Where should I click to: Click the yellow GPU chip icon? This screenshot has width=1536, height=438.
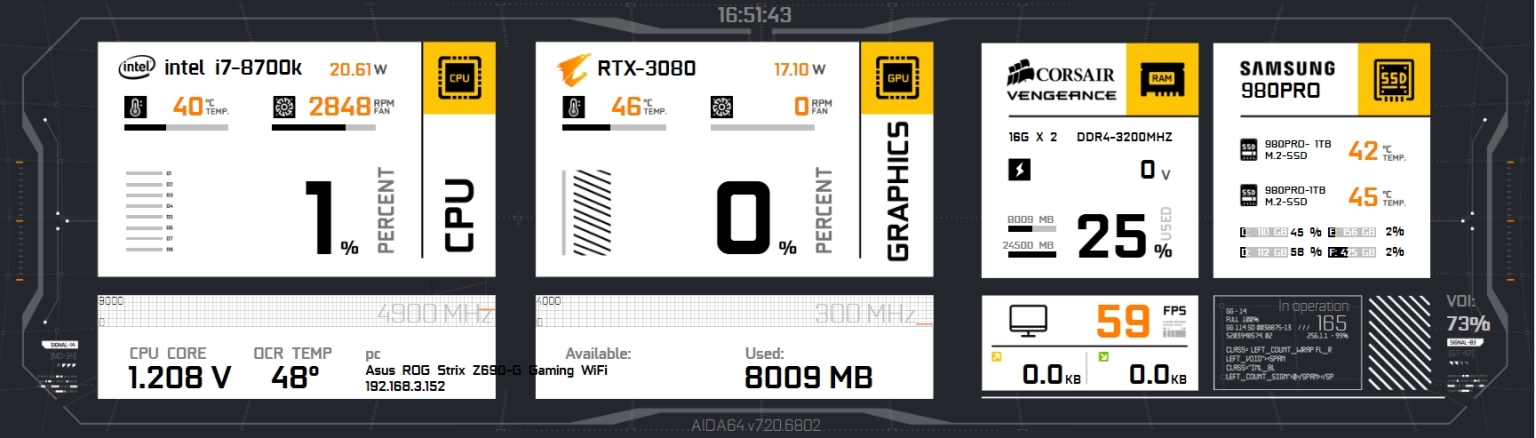tap(898, 77)
